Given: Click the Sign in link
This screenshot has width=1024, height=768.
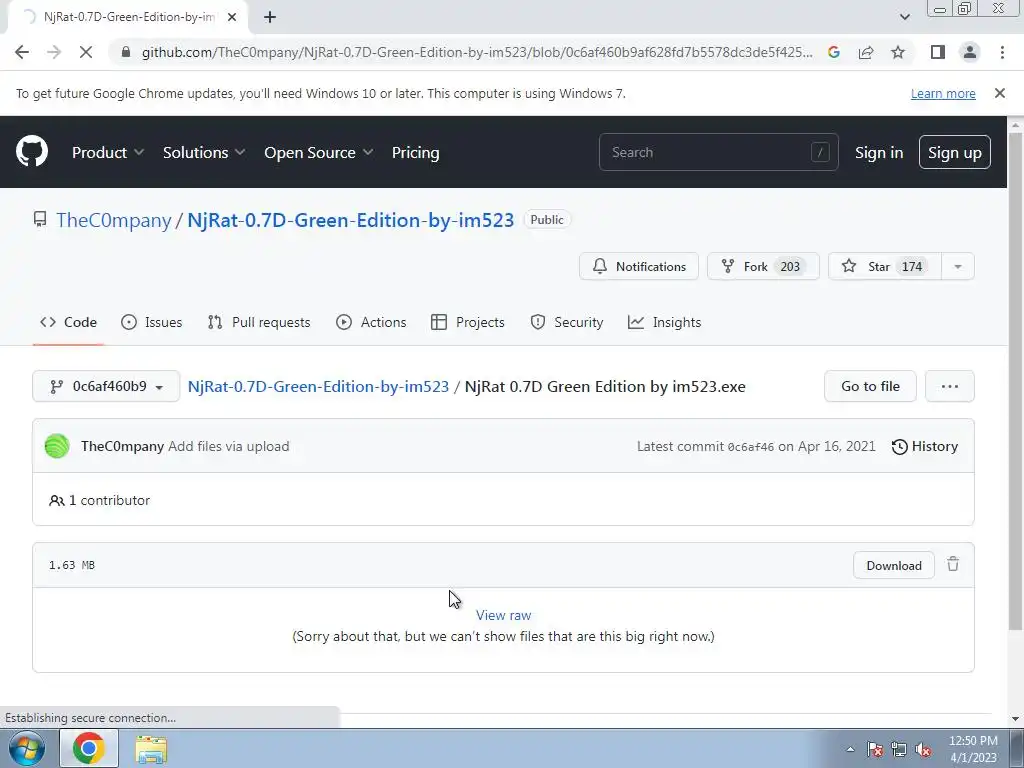Looking at the screenshot, I should tap(878, 152).
